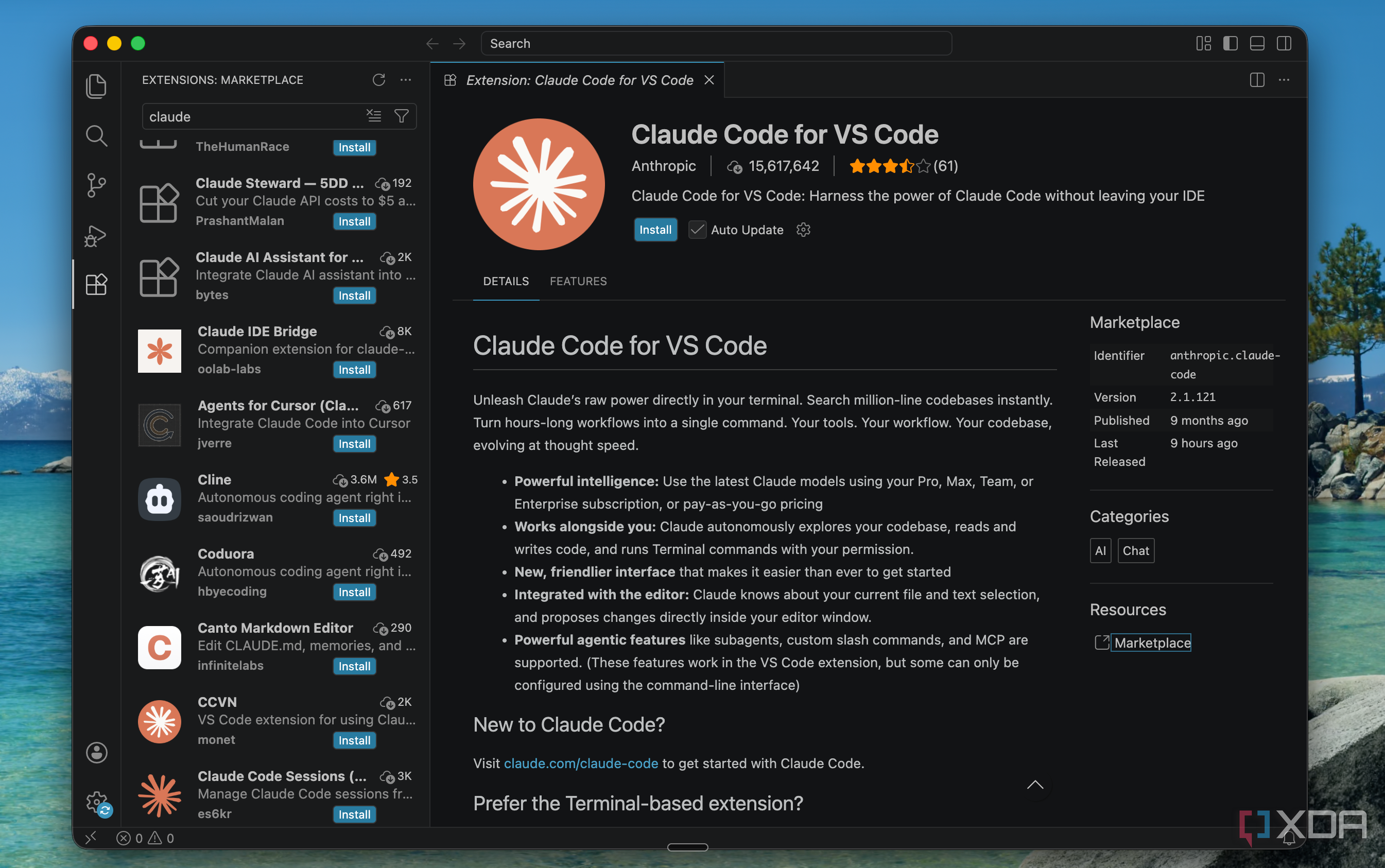This screenshot has height=868, width=1385.
Task: Refresh the extensions marketplace list
Action: 379,80
